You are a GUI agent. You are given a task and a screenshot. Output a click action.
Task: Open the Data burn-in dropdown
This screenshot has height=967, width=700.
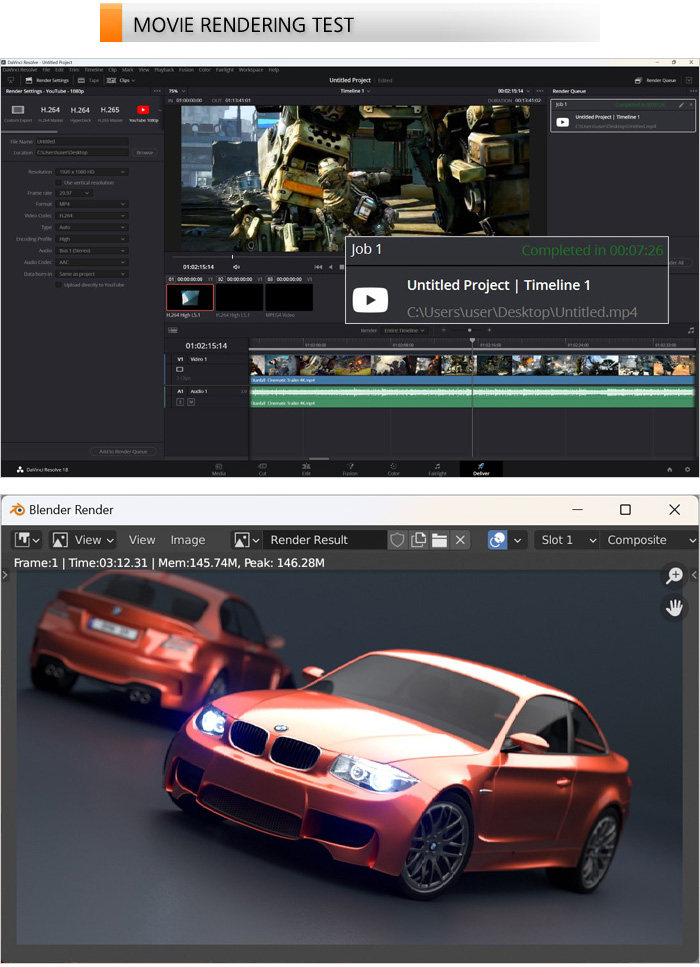[x=91, y=274]
